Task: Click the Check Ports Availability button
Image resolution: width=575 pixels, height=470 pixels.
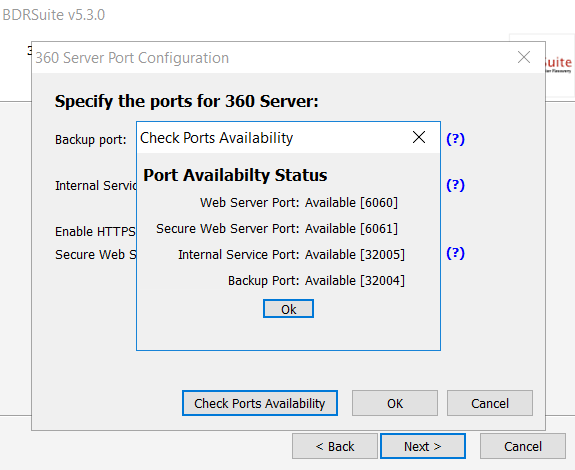Action: [260, 403]
